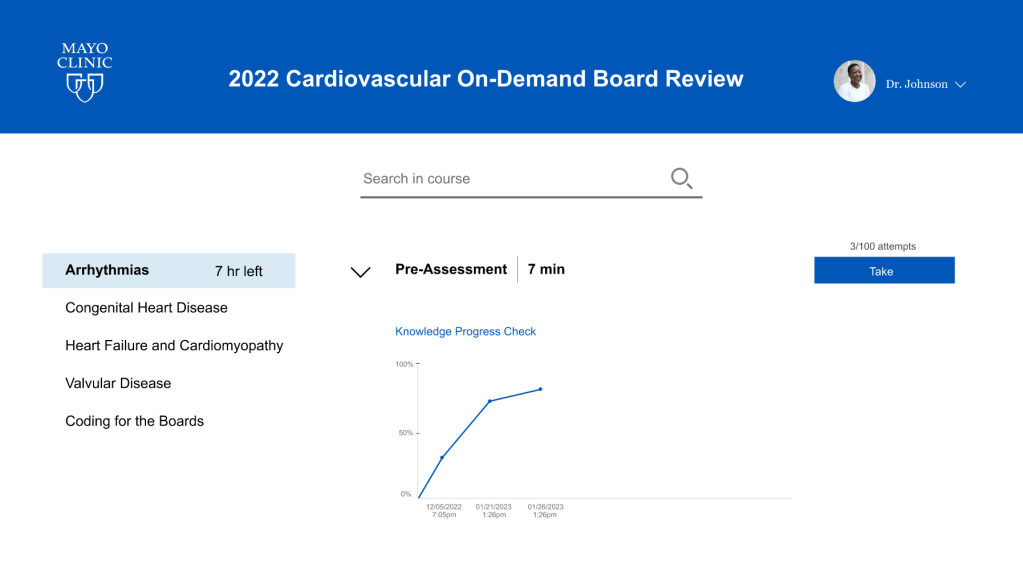
Task: Click the Dr. Johnson name label
Action: point(916,84)
